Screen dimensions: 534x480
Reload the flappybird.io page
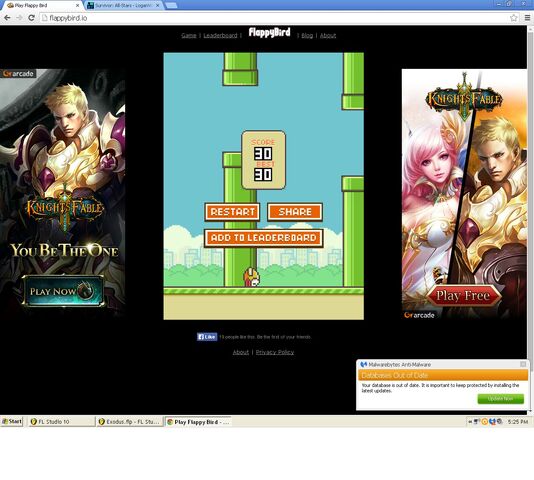tap(31, 18)
